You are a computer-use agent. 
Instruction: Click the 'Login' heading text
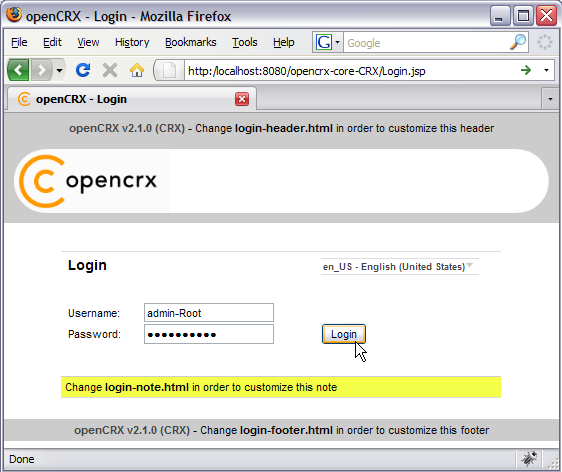point(87,265)
